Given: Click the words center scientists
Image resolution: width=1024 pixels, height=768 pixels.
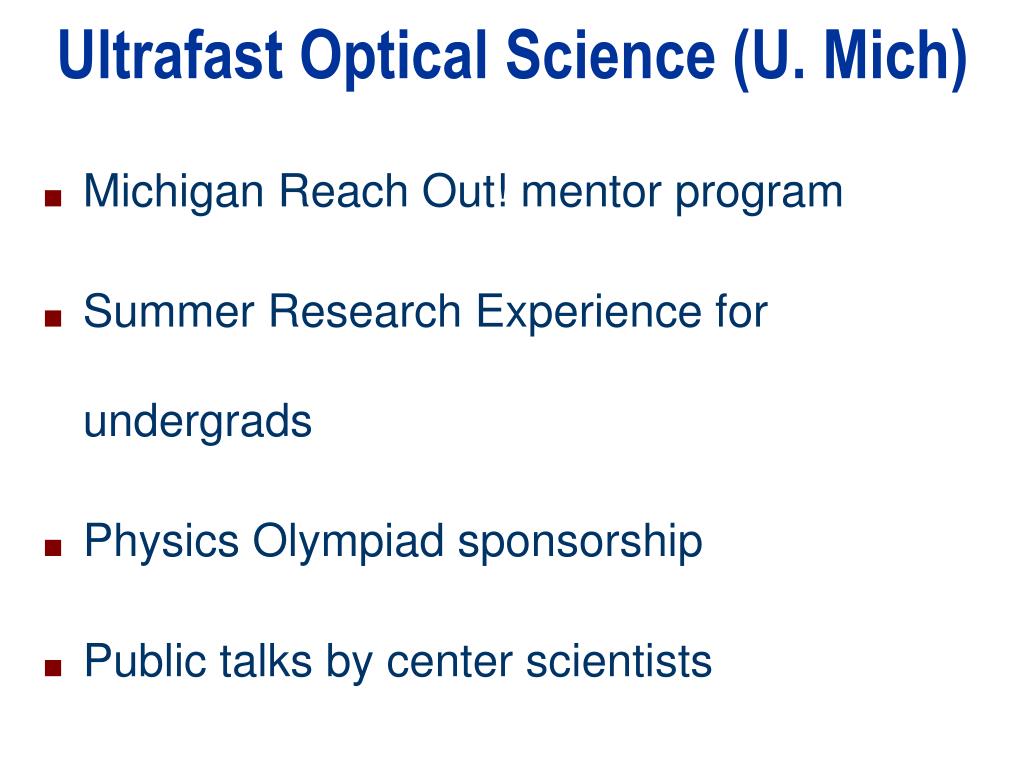Looking at the screenshot, I should coord(549,662).
